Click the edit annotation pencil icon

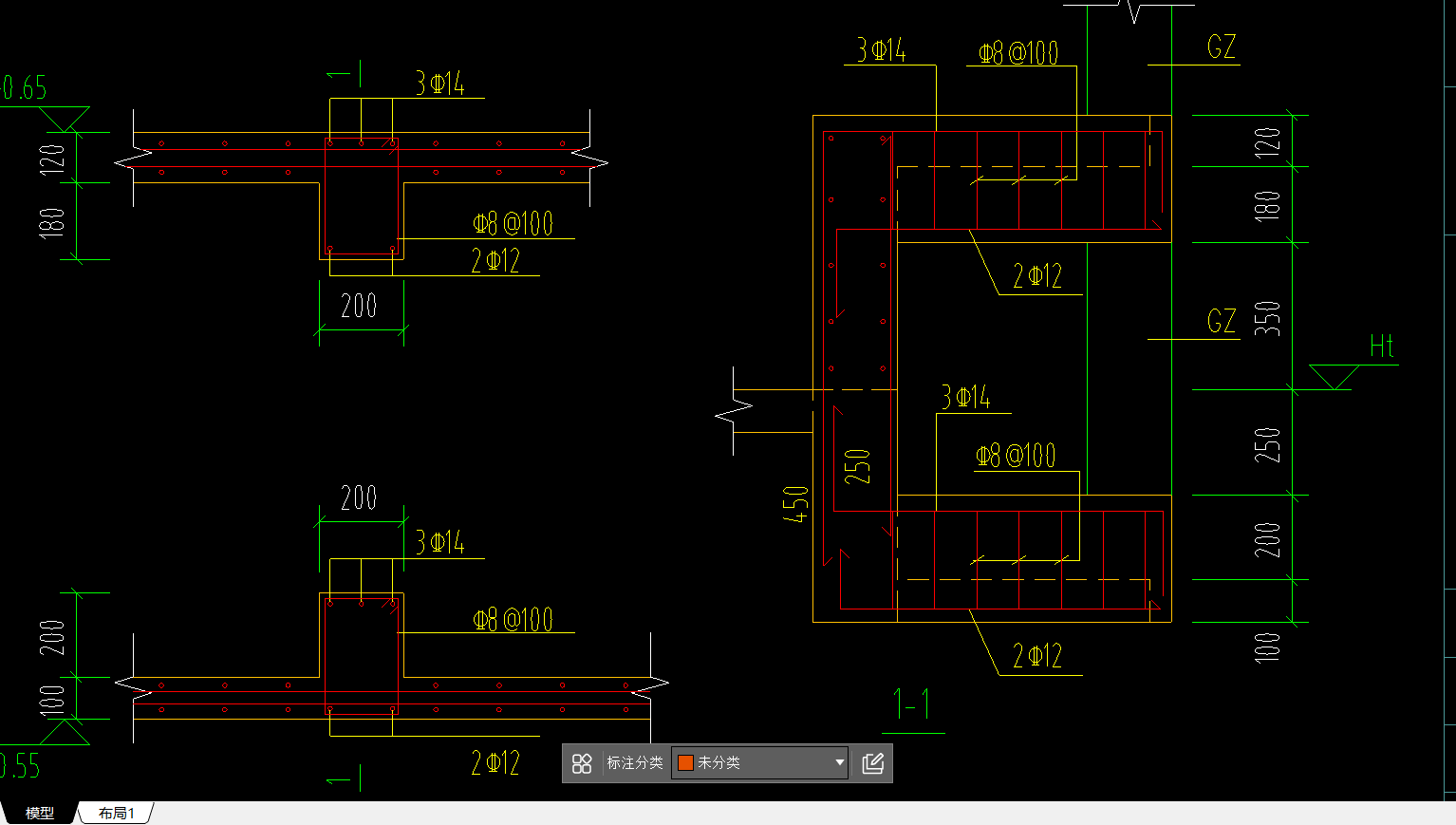(x=873, y=763)
